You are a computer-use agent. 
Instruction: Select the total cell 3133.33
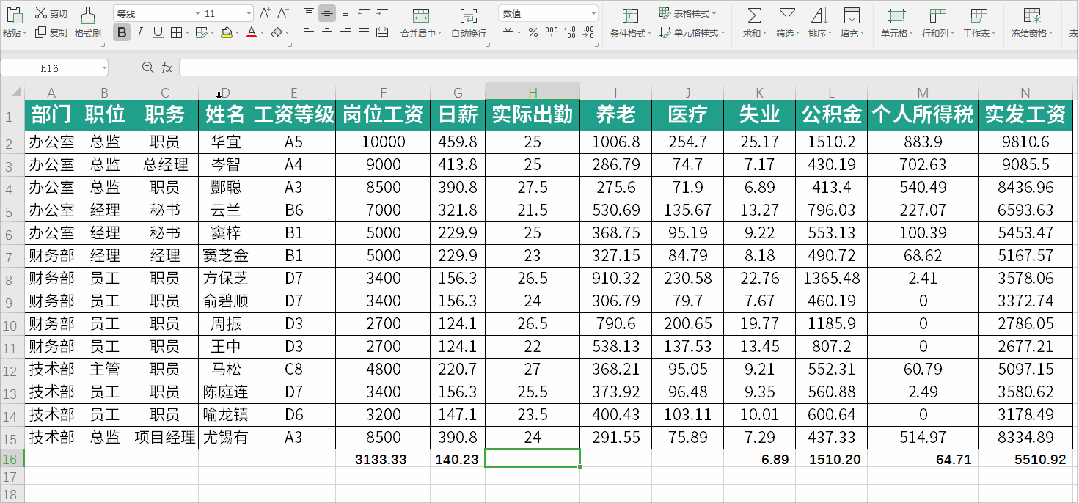[x=383, y=460]
